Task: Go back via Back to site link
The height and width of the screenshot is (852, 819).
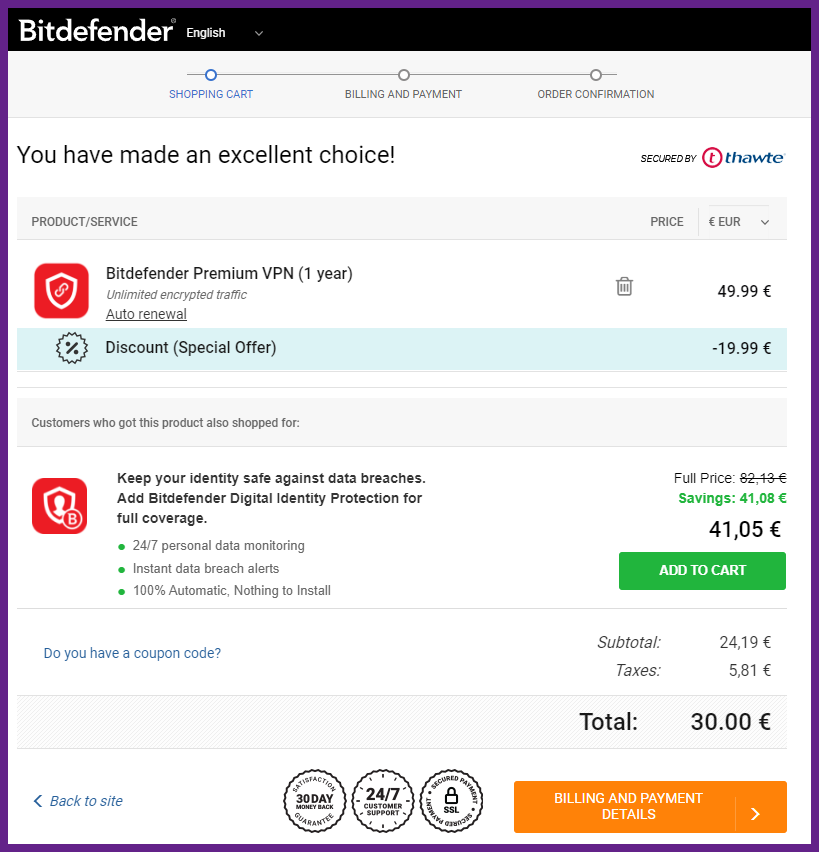Action: pos(78,801)
